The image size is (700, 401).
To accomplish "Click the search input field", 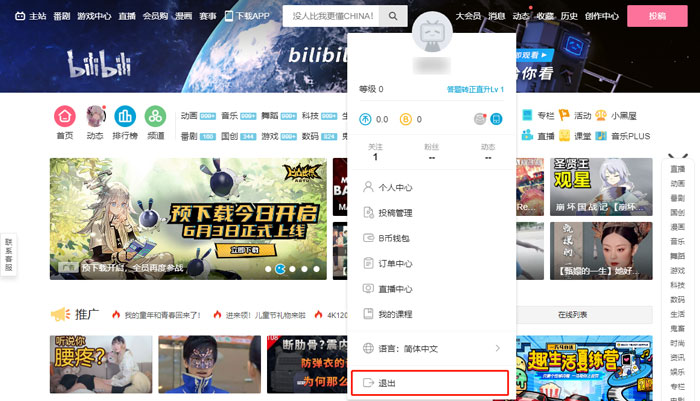I will (331, 16).
